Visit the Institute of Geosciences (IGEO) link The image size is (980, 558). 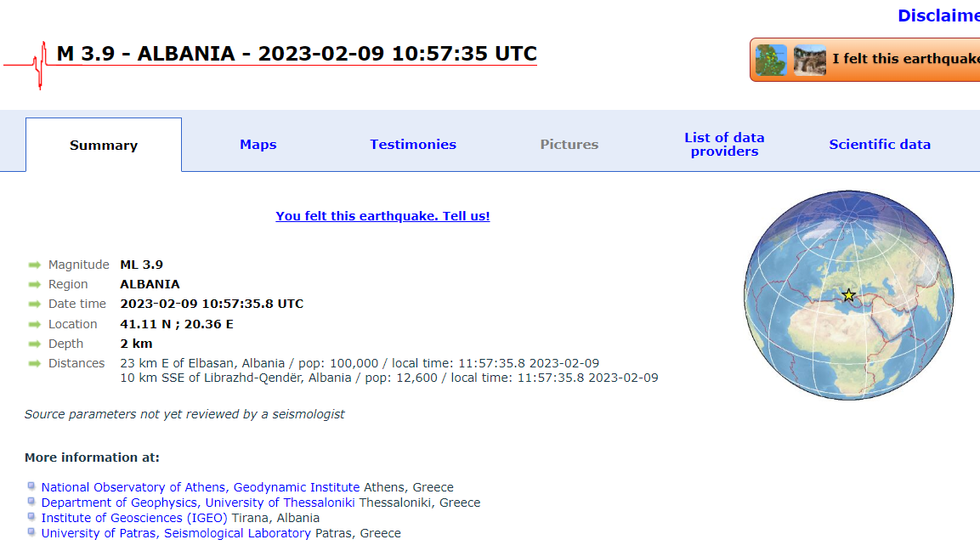(134, 518)
